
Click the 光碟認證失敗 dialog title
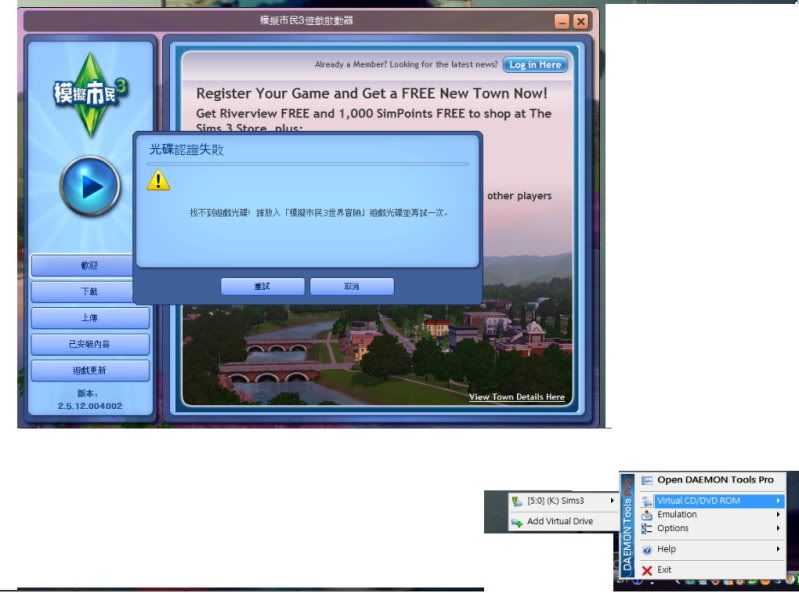point(186,149)
